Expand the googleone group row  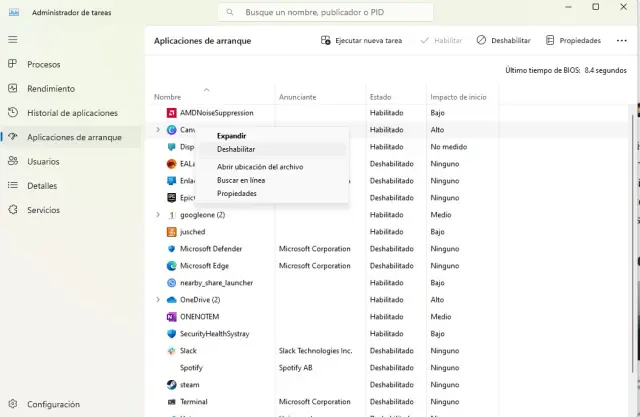[158, 215]
